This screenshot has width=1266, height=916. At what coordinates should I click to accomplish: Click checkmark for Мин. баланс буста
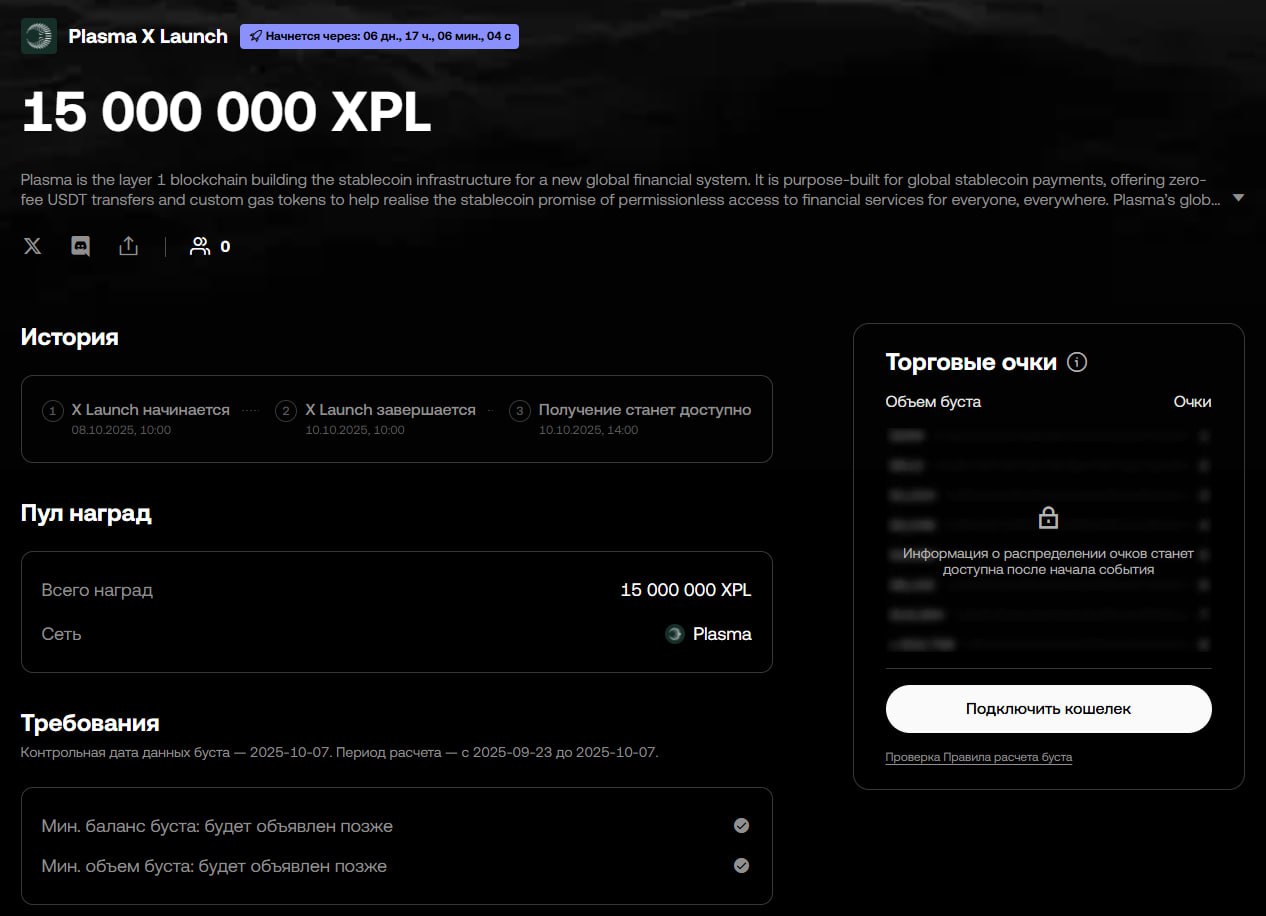[741, 826]
